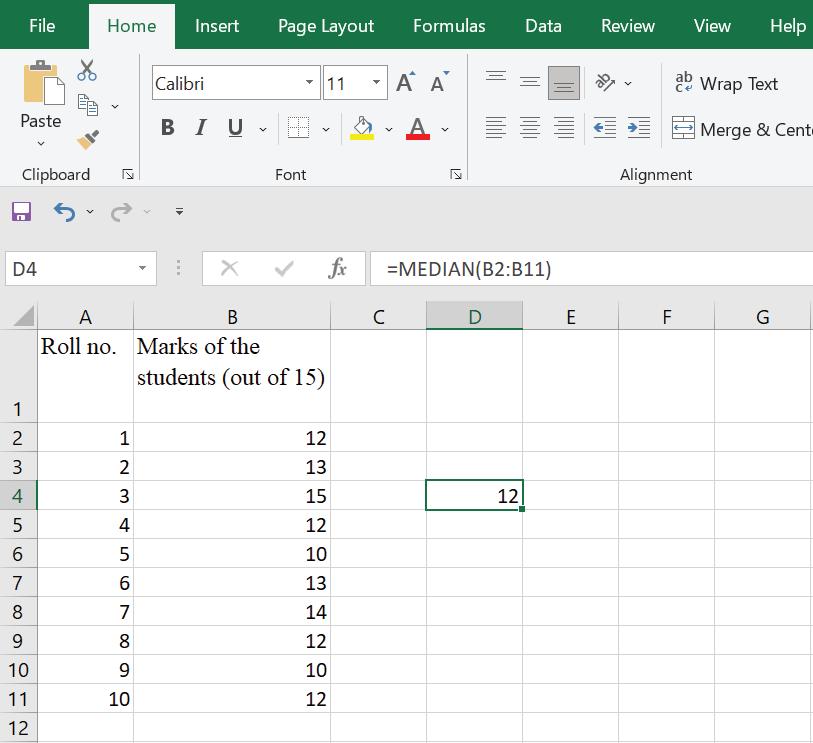The image size is (813, 743).
Task: Switch to the Insert tab
Action: tap(217, 26)
